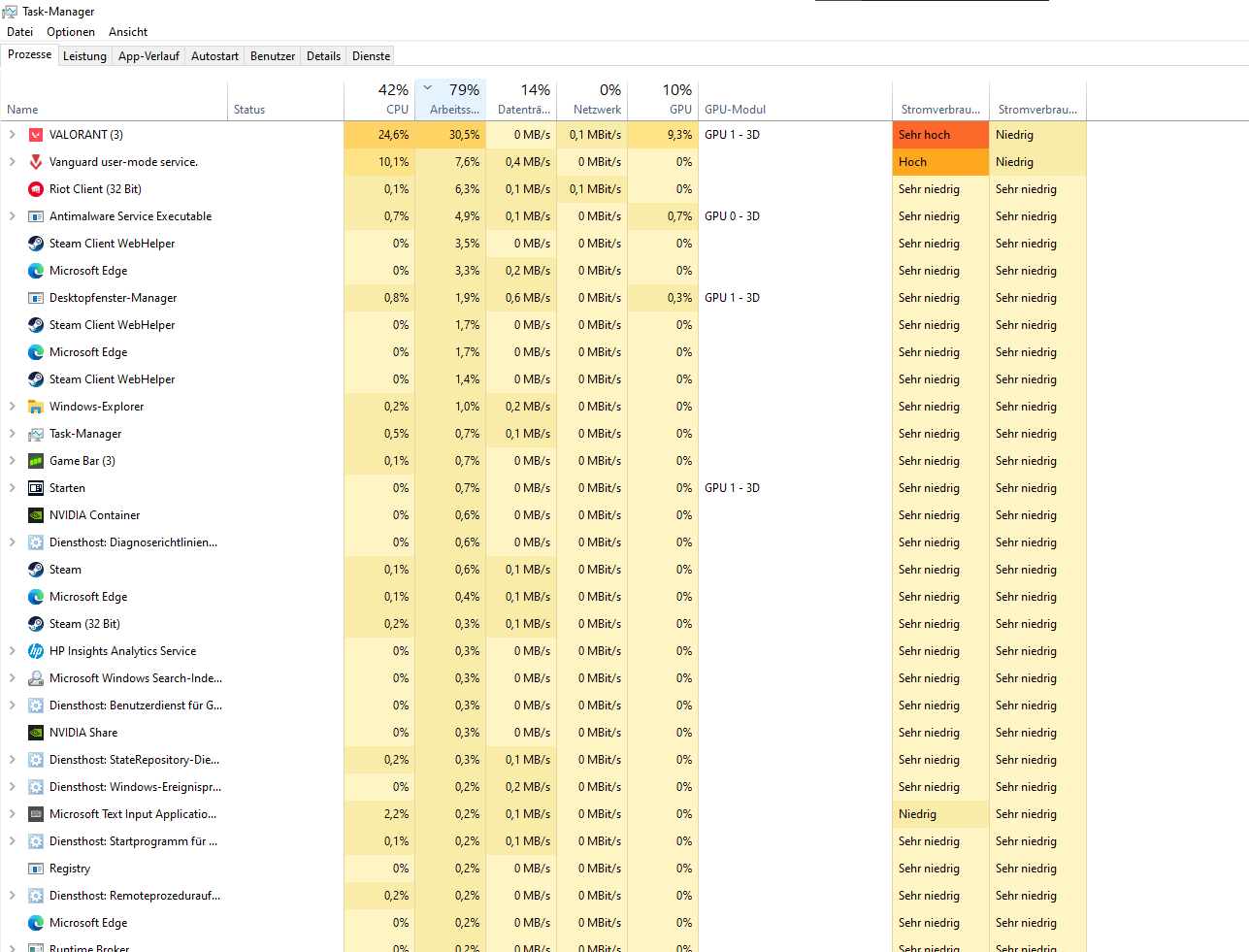The image size is (1249, 952).
Task: Click Vanguard's 10,1% CPU value
Action: pos(379,162)
